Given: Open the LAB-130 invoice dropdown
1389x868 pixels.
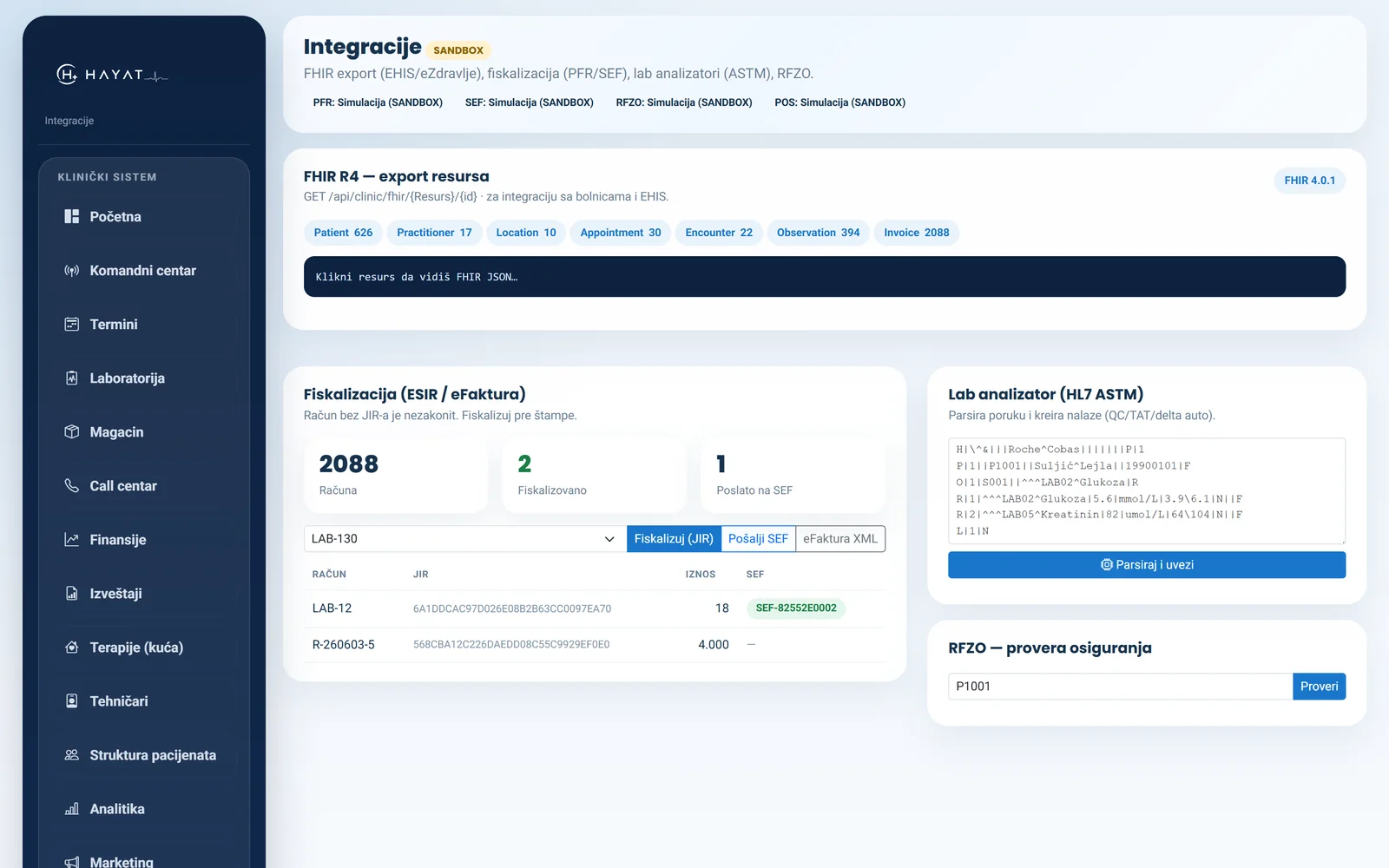Looking at the screenshot, I should tap(464, 538).
